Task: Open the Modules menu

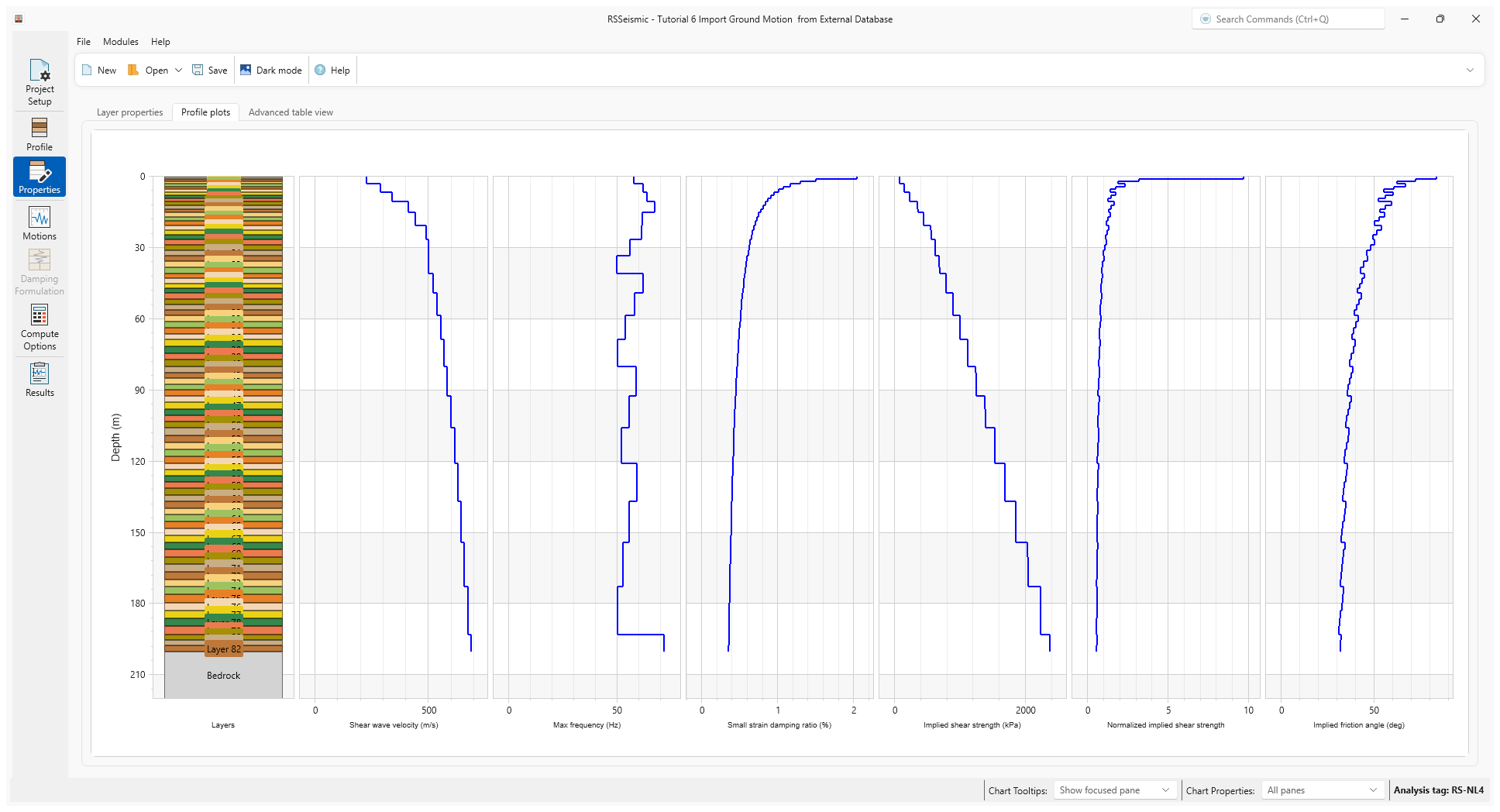Action: pyautogui.click(x=120, y=42)
